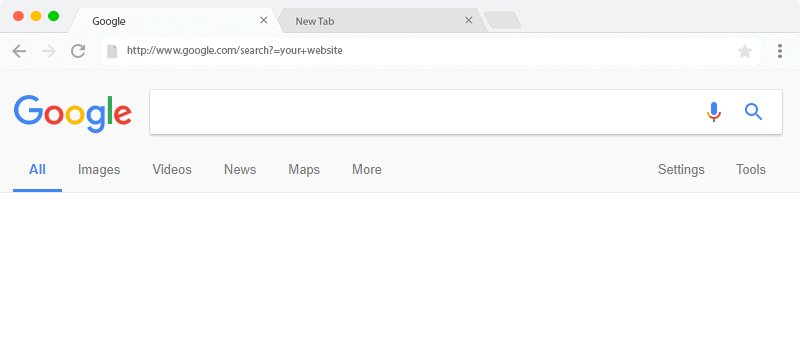
Task: Reload the page with refresh icon
Action: [78, 51]
